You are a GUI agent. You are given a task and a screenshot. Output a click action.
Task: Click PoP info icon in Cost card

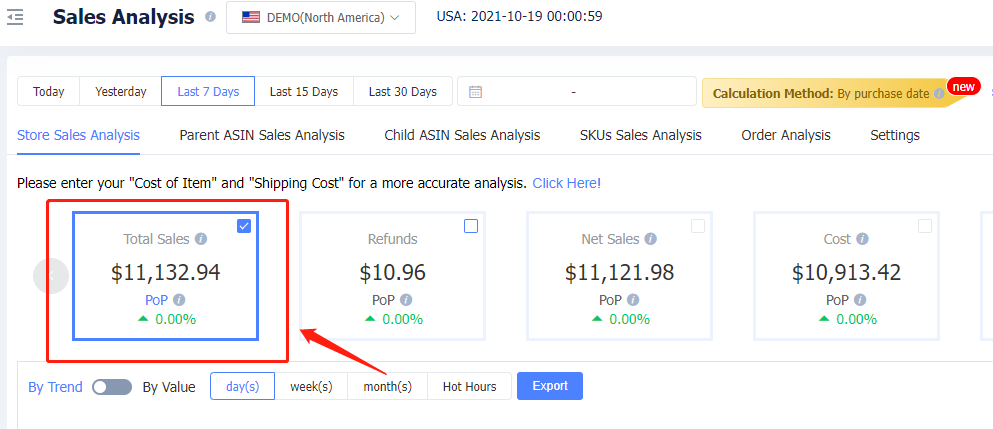[860, 300]
